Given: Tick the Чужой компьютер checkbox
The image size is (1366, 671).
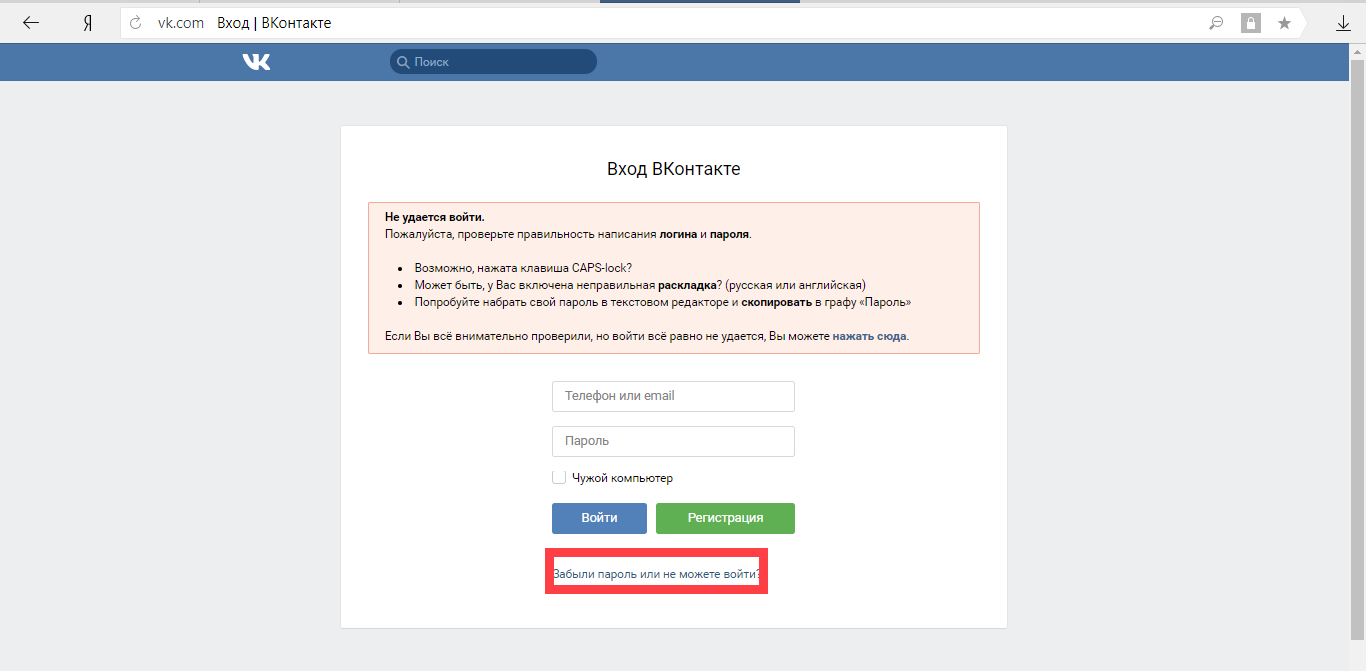Looking at the screenshot, I should [559, 478].
